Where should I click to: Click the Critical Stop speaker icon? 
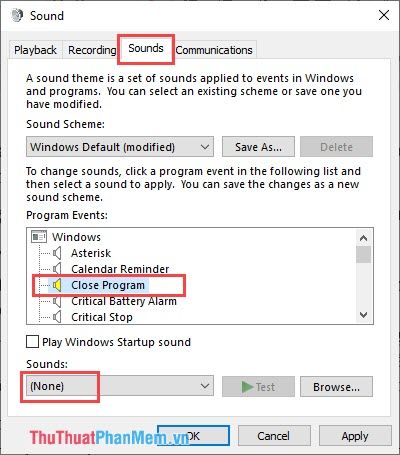click(57, 317)
